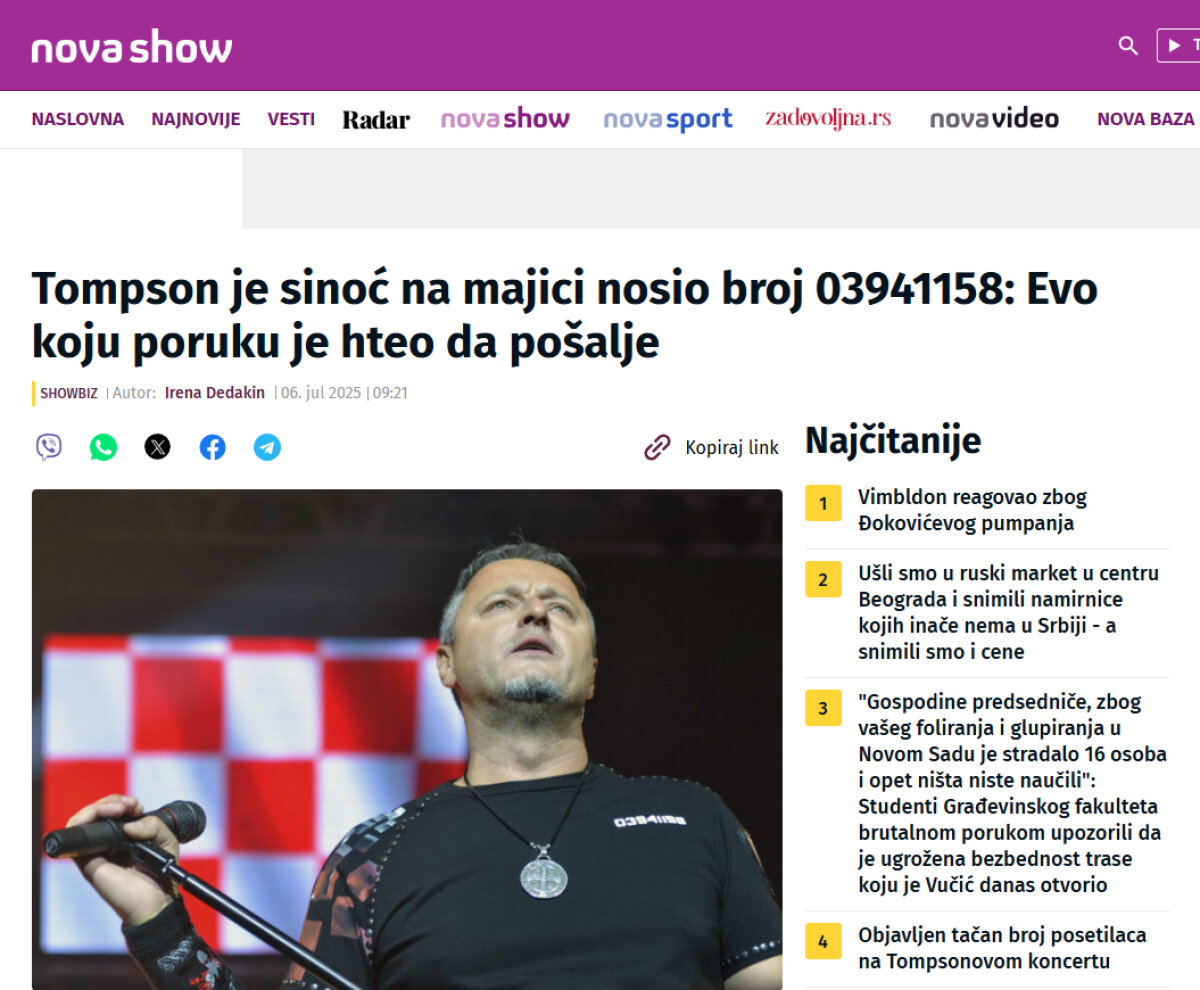1200x990 pixels.
Task: Share article via Telegram icon
Action: pyautogui.click(x=267, y=447)
